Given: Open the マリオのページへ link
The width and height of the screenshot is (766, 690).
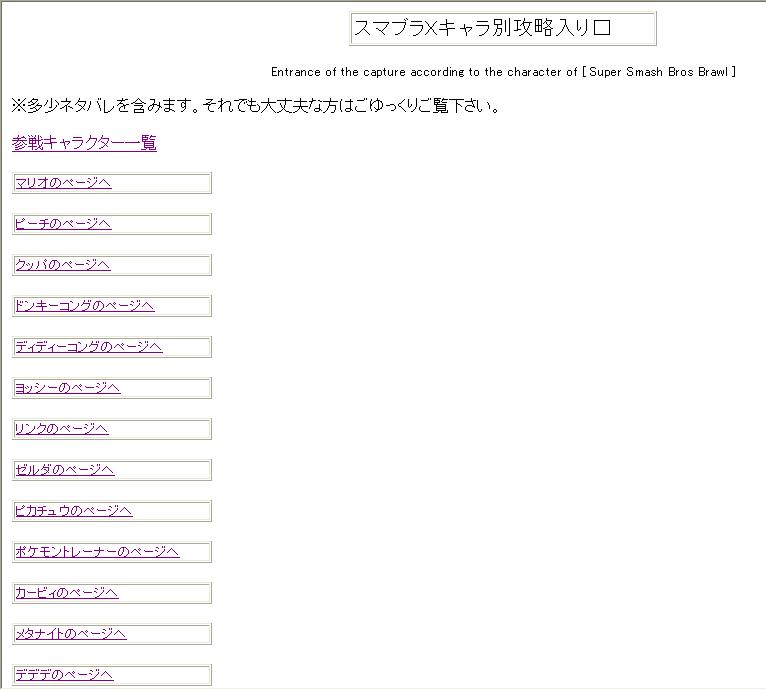Looking at the screenshot, I should [63, 183].
